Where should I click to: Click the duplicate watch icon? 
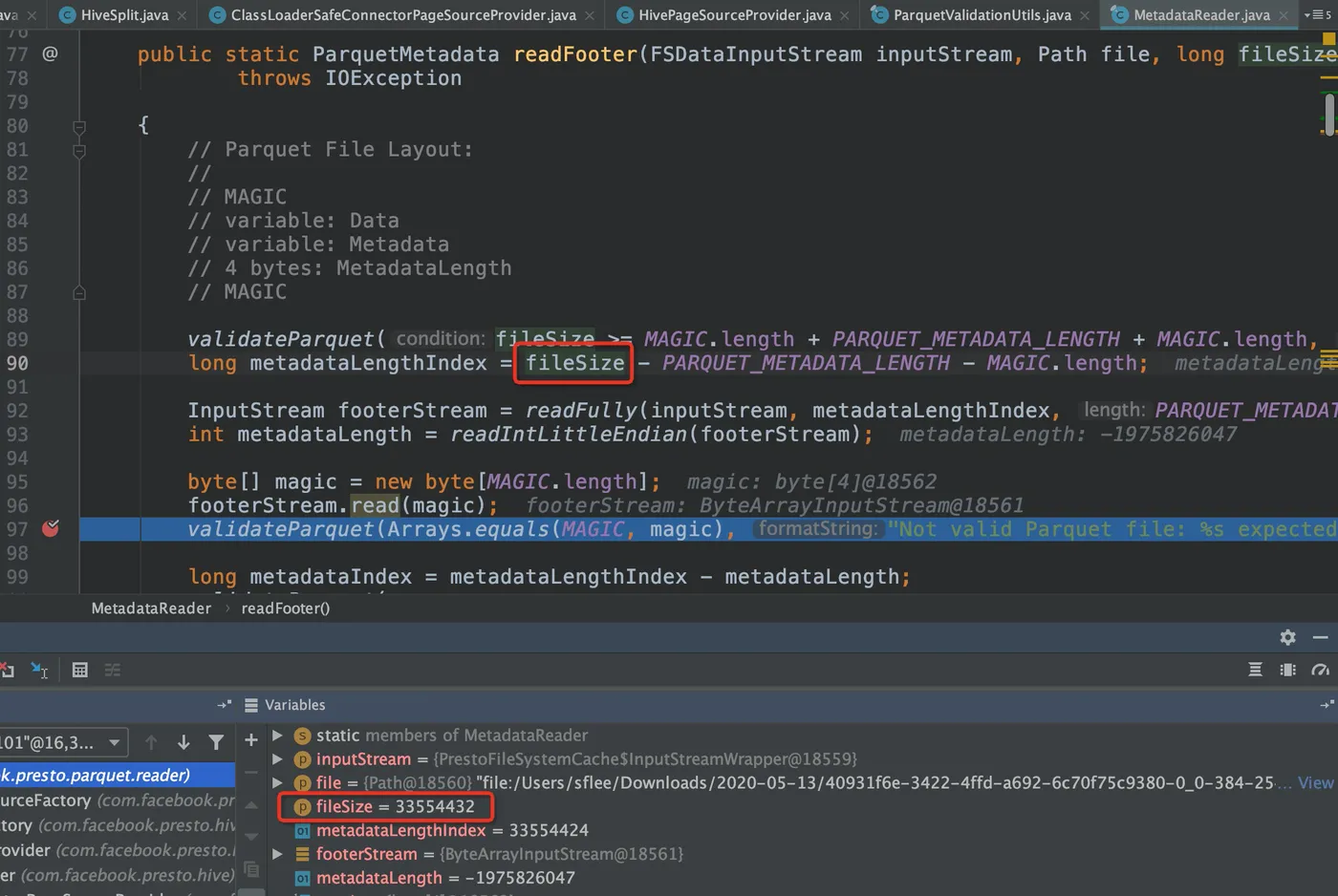(x=251, y=869)
